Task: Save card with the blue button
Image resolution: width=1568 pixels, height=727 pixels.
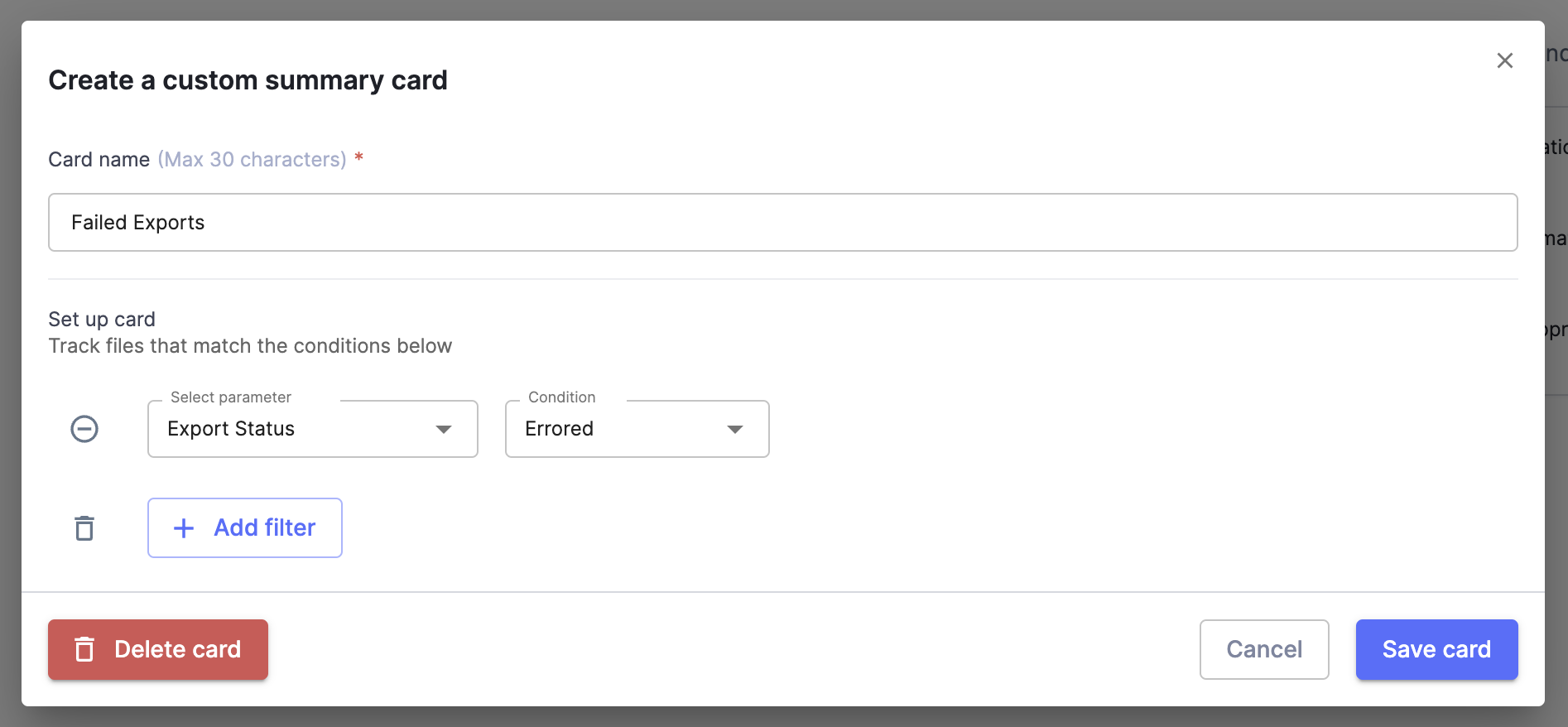Action: pos(1436,649)
